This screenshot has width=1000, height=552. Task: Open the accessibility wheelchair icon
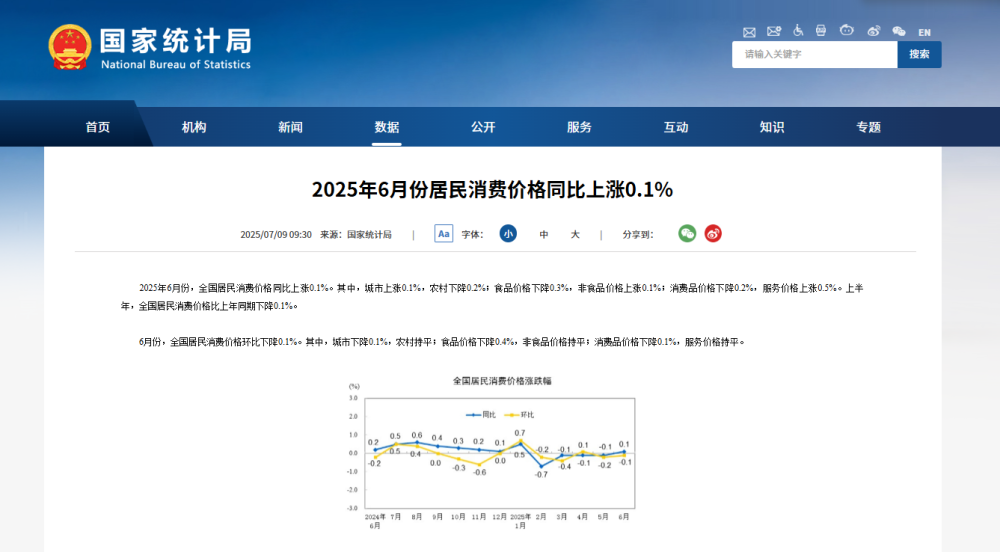(x=797, y=31)
